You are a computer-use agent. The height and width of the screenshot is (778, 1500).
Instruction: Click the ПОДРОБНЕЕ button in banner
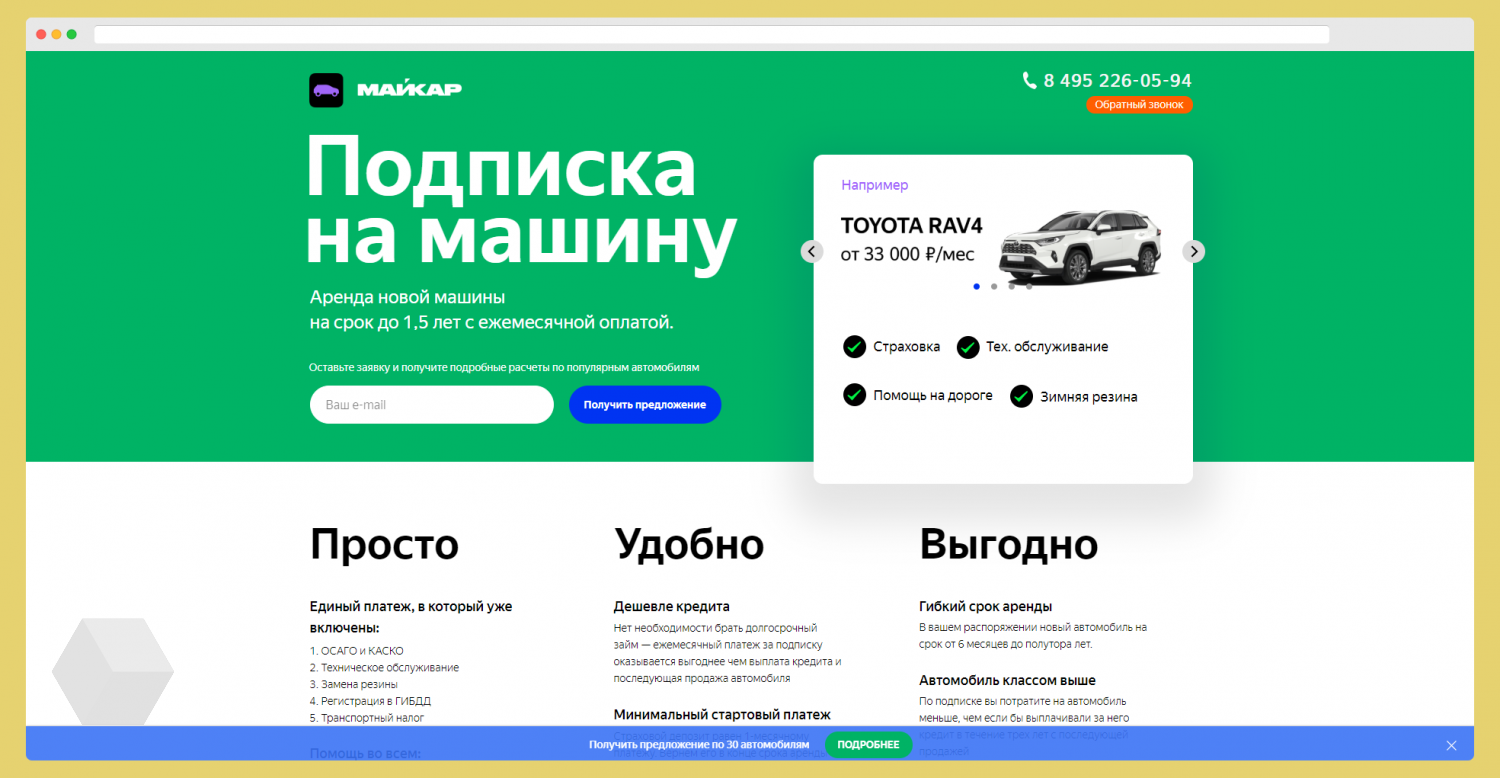868,745
